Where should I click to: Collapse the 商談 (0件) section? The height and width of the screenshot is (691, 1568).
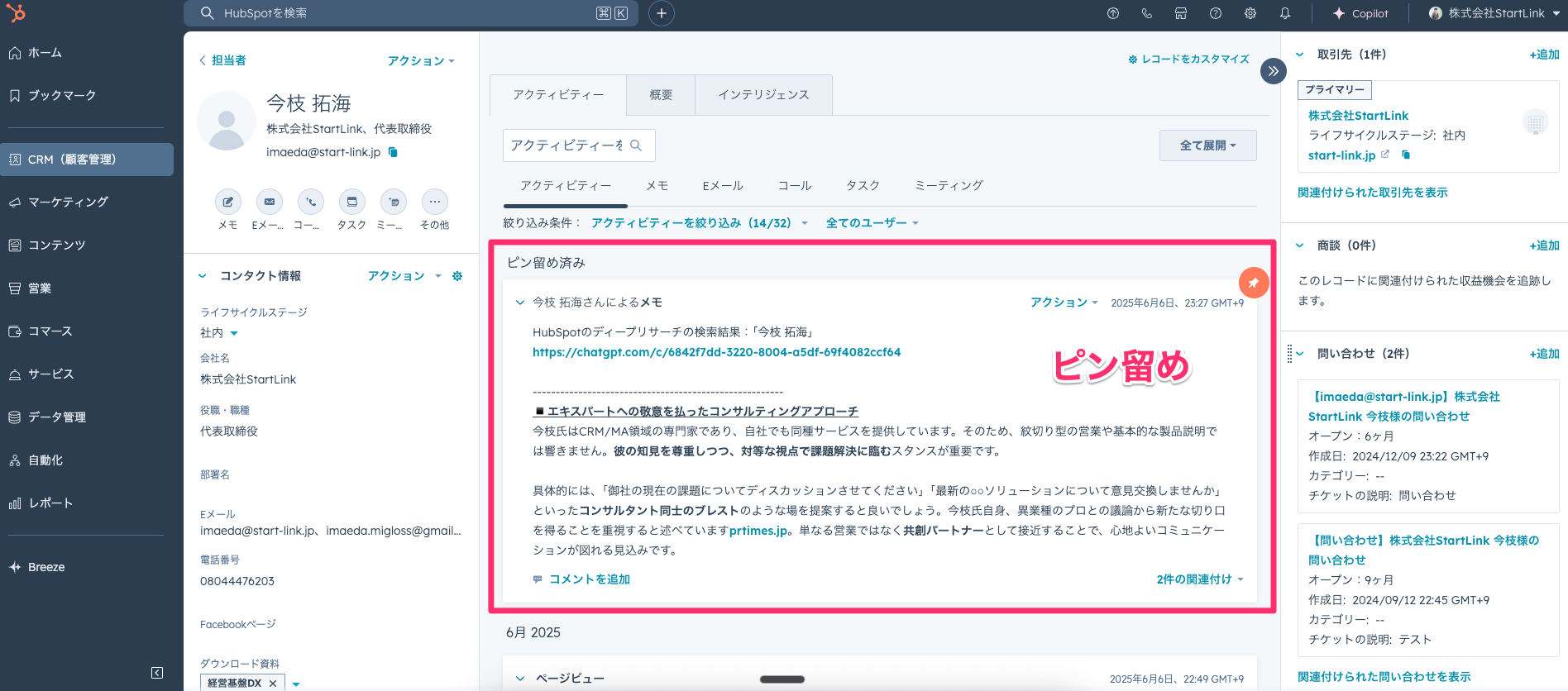point(1300,245)
